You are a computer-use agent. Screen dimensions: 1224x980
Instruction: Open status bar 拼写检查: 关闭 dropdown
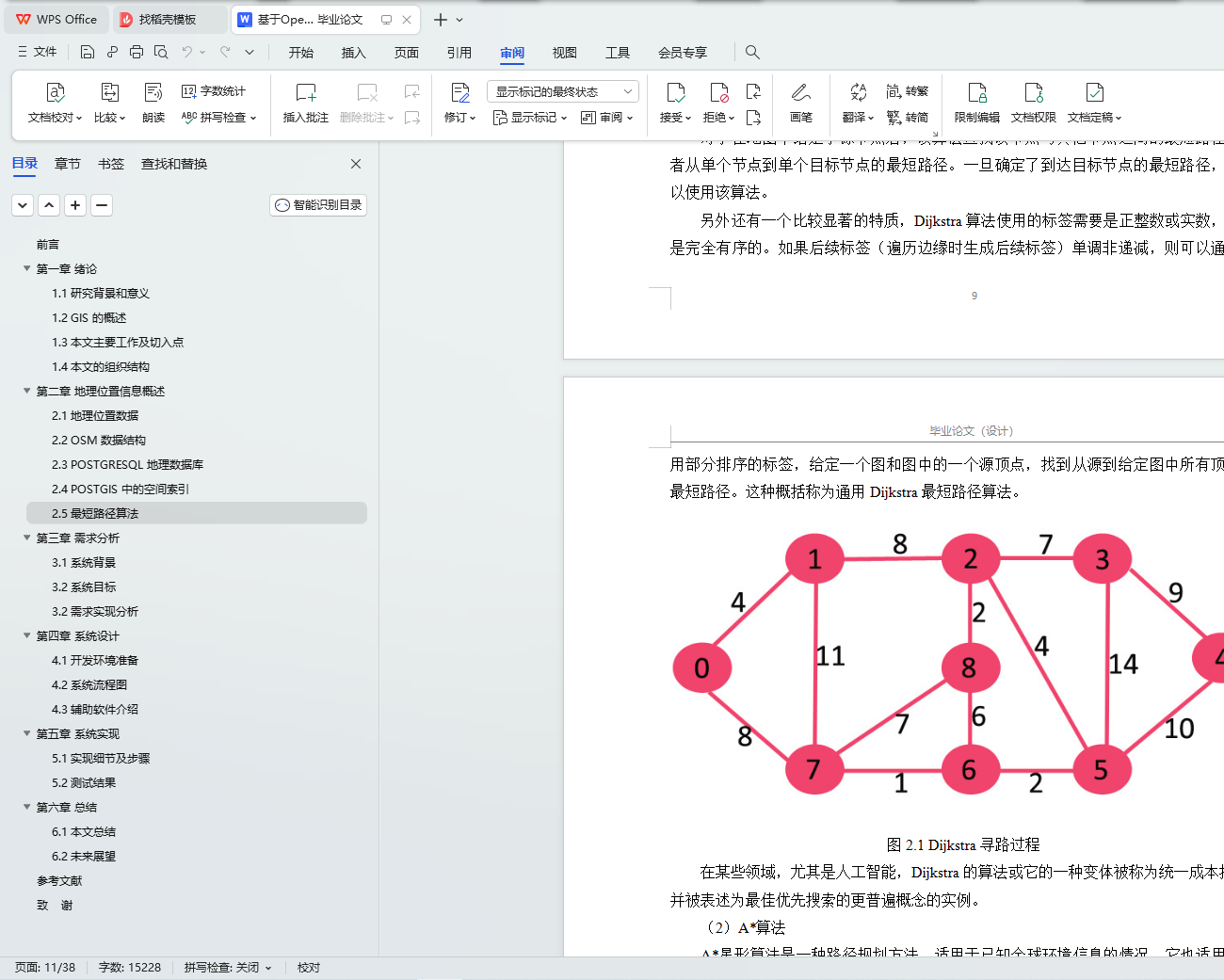coord(228,968)
